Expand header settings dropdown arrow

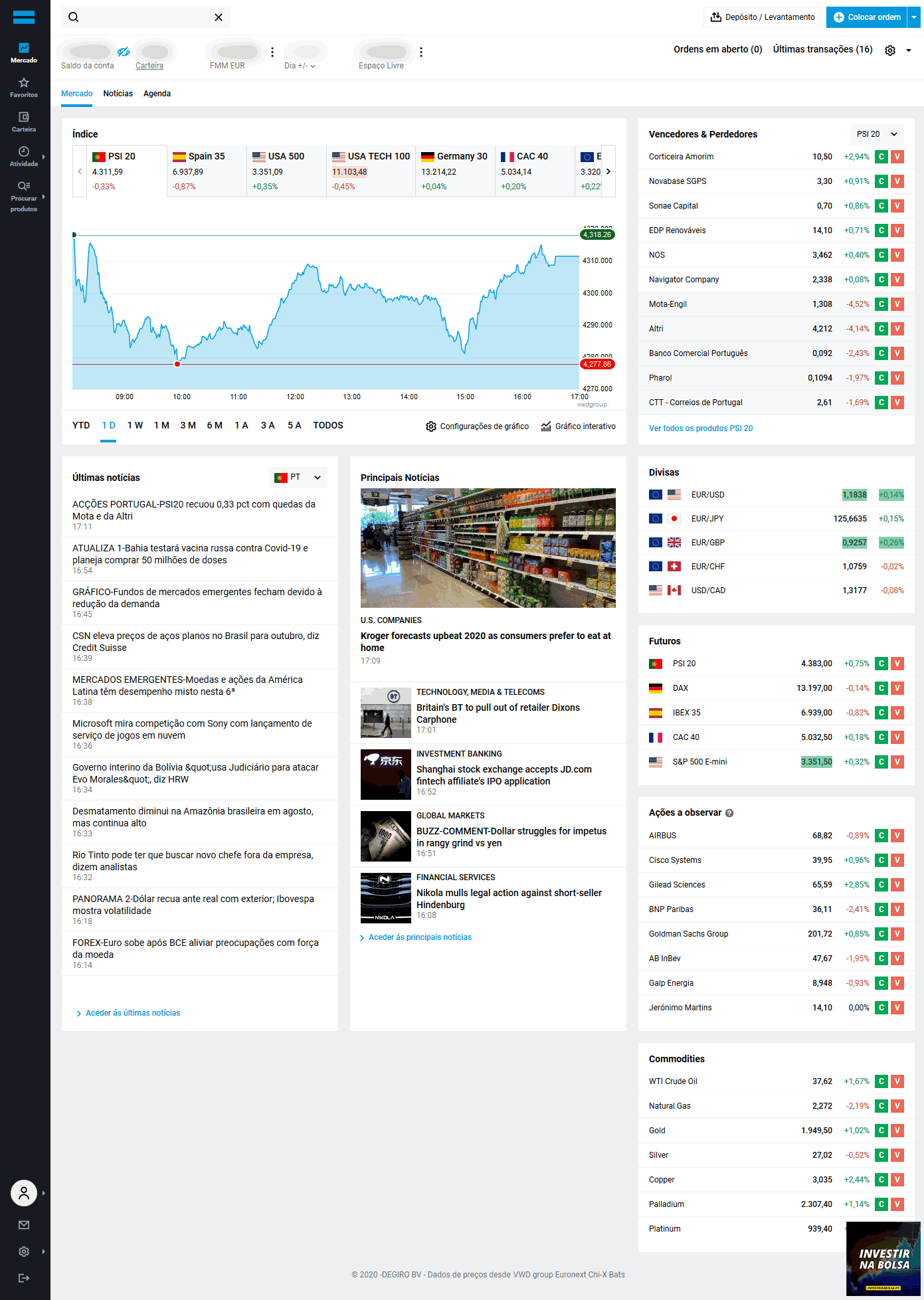coord(909,50)
